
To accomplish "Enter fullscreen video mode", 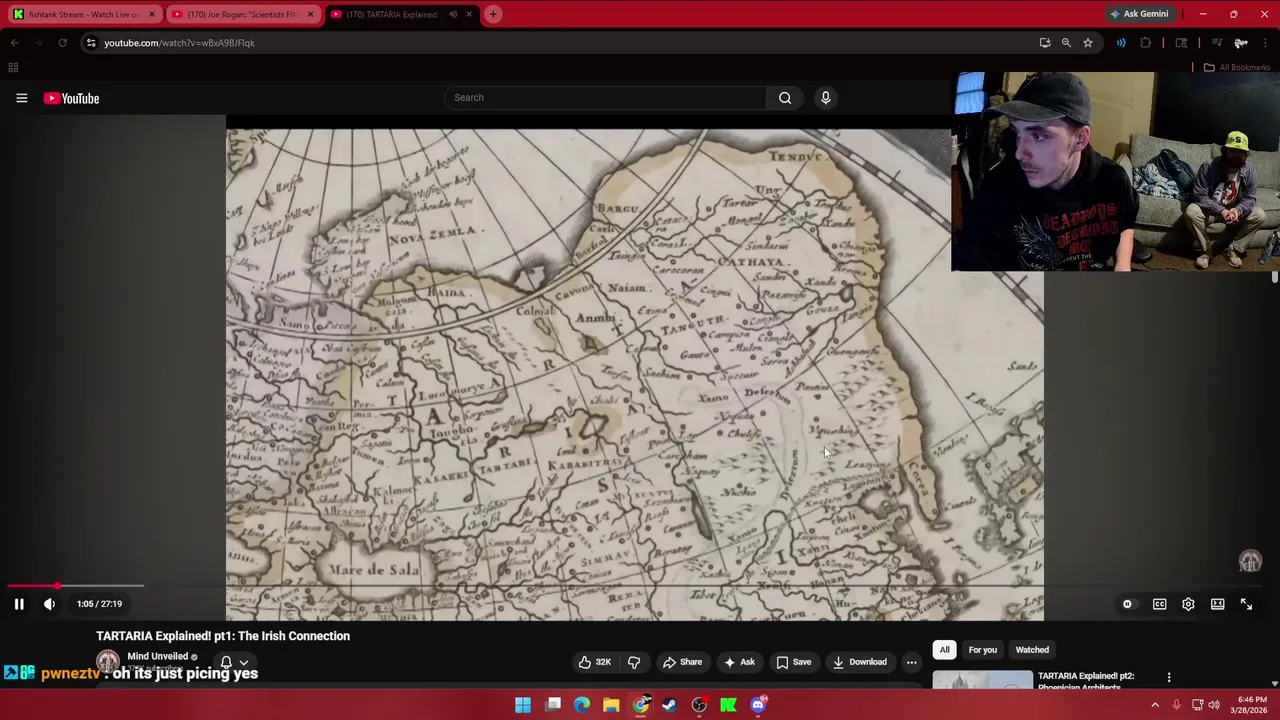I will click(x=1246, y=604).
